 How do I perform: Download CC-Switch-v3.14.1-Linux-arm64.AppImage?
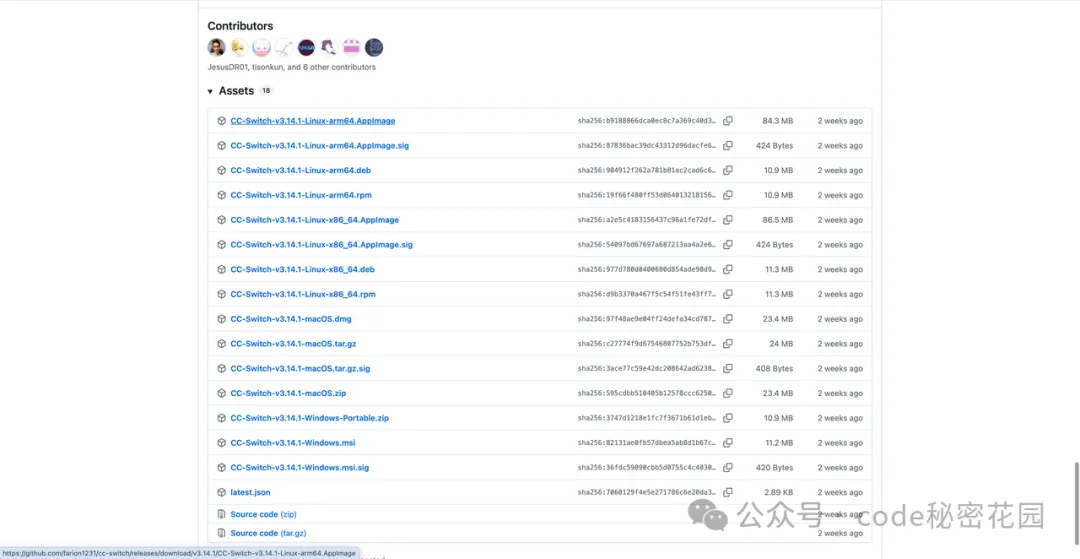click(x=313, y=120)
